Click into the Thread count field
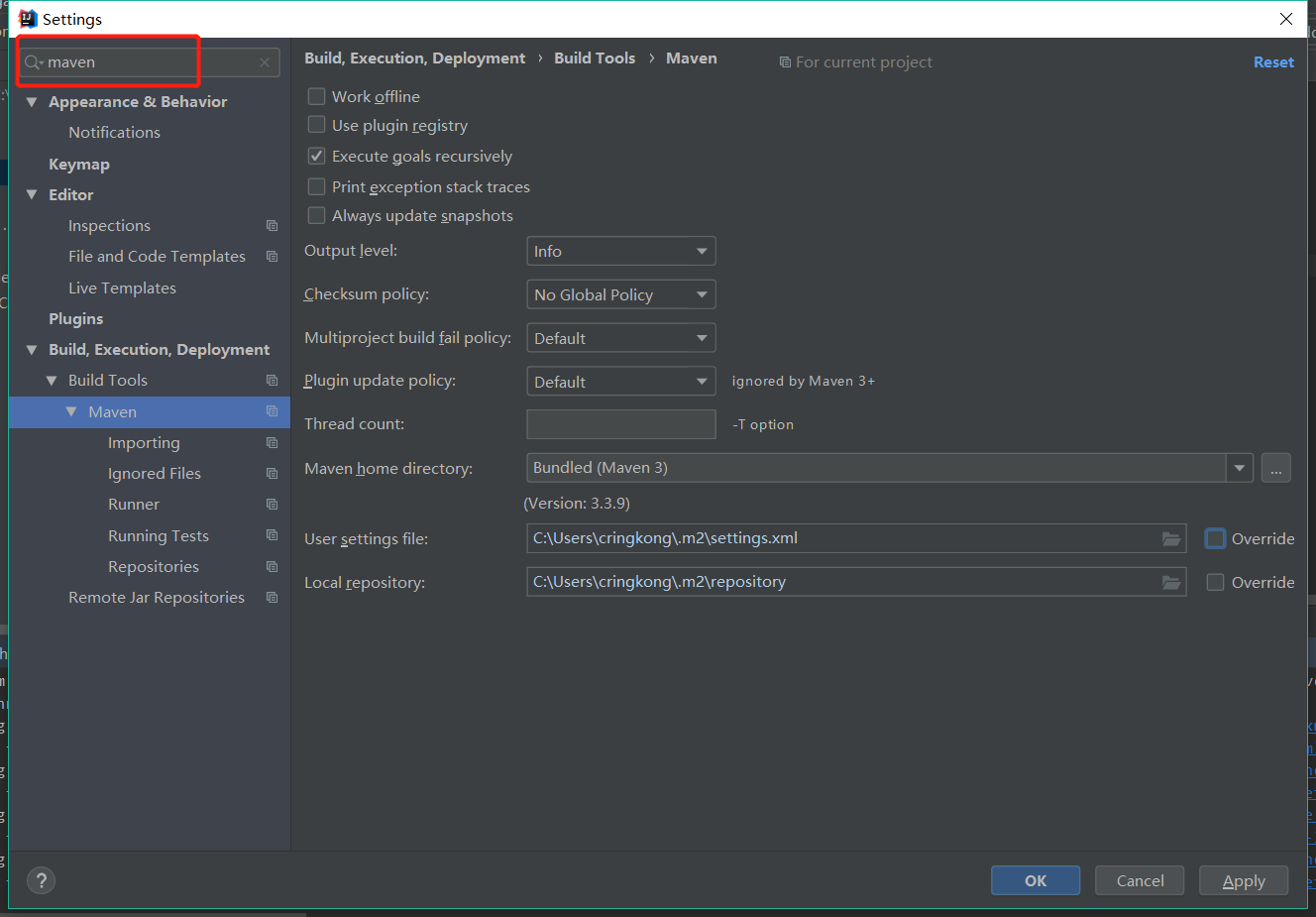This screenshot has height=917, width=1316. [621, 424]
